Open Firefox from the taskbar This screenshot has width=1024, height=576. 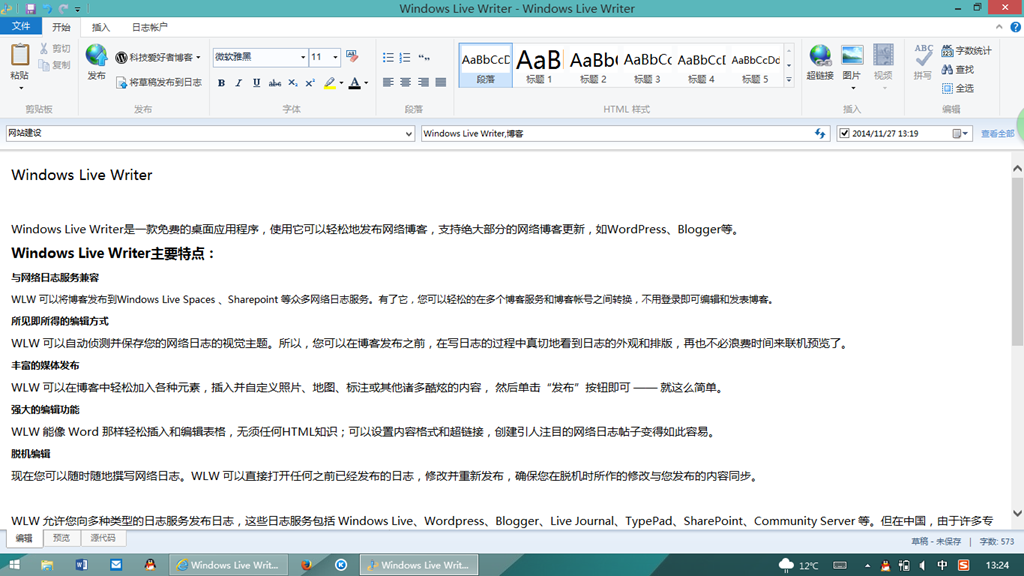306,565
